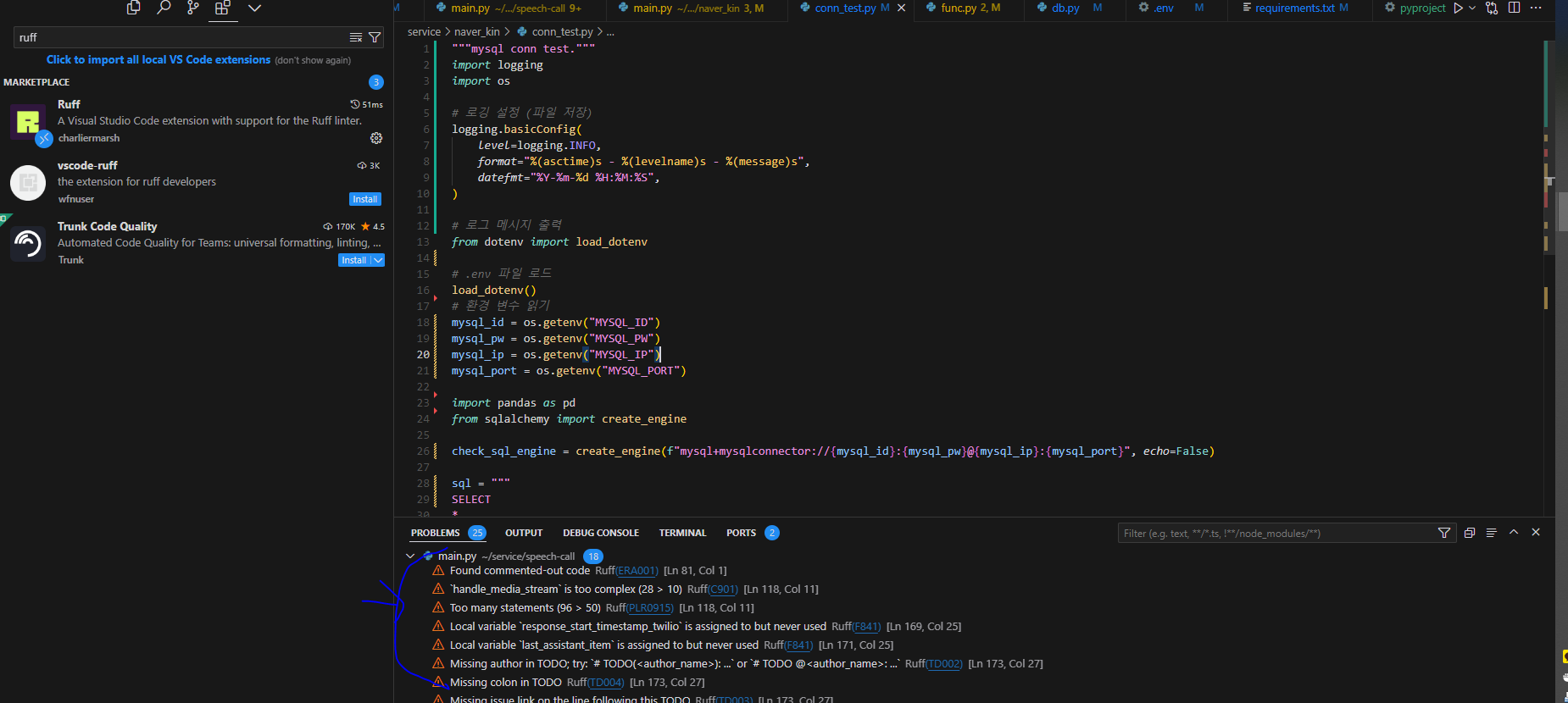Split the editor right
This screenshot has width=1568, height=703.
point(1514,8)
